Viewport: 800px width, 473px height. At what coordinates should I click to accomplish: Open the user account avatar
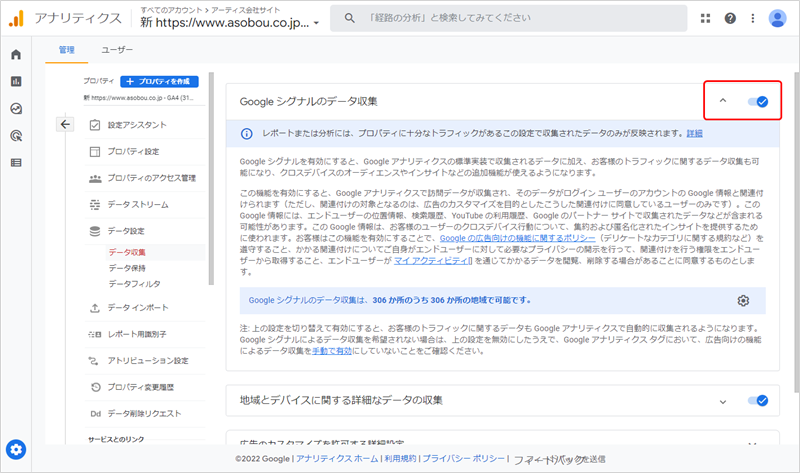[x=778, y=18]
